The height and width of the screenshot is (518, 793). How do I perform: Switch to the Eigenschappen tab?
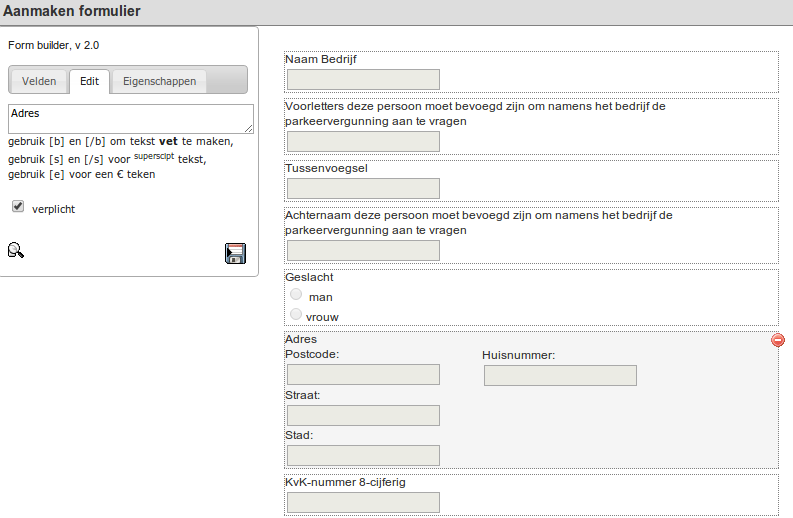tap(158, 81)
